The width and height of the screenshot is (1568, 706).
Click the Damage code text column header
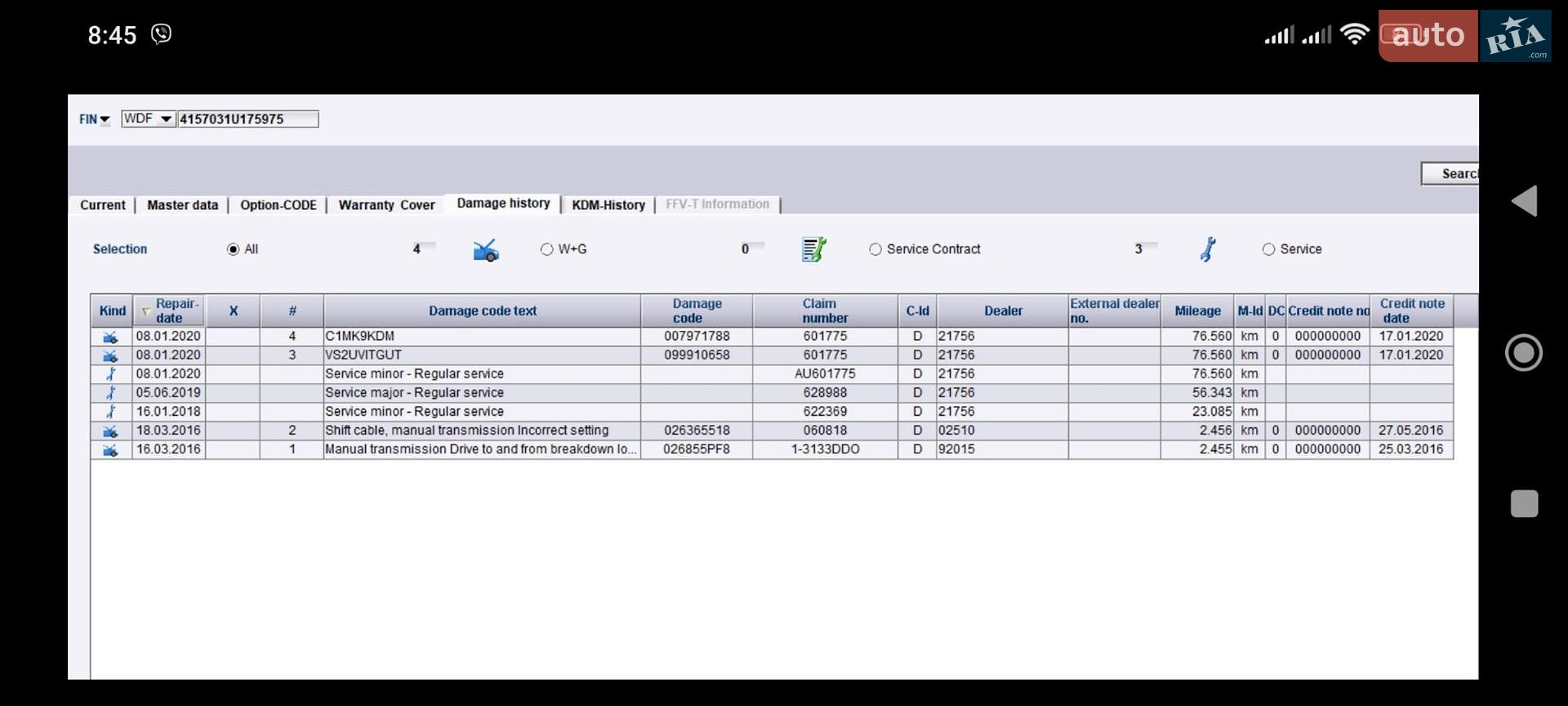click(482, 311)
